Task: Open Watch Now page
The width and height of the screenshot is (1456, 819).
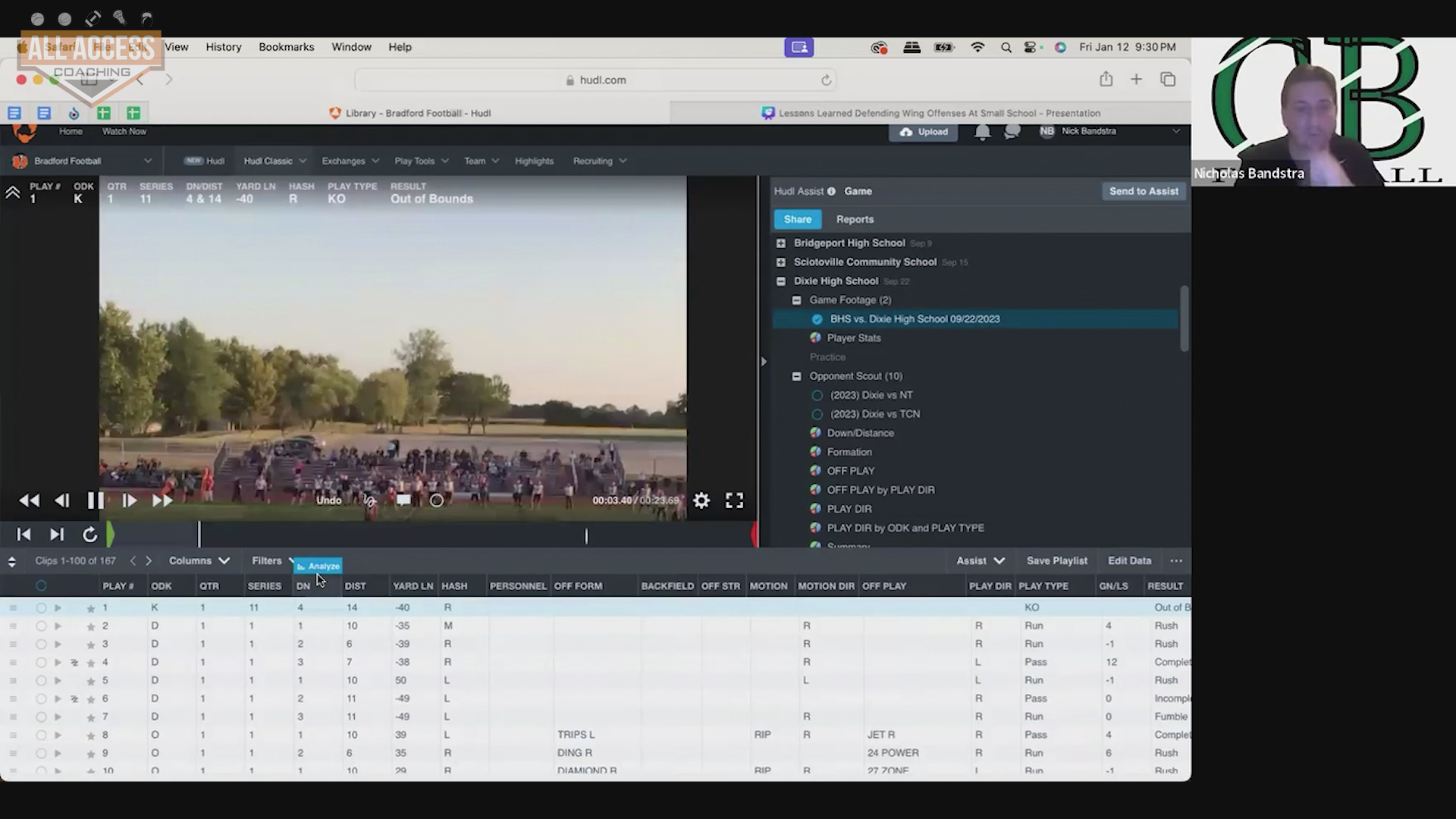Action: coord(124,131)
